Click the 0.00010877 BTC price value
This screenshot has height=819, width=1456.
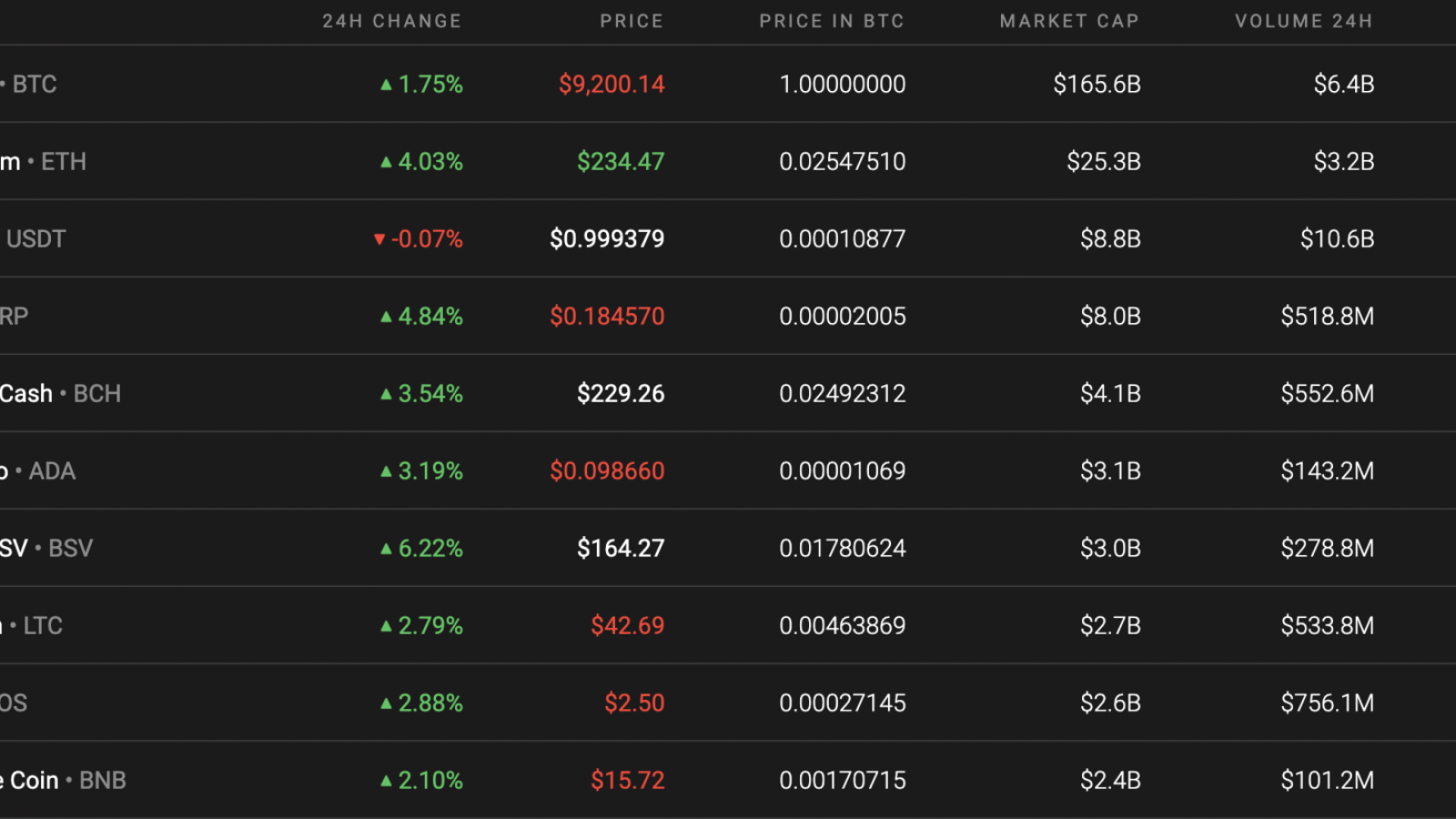tap(843, 238)
